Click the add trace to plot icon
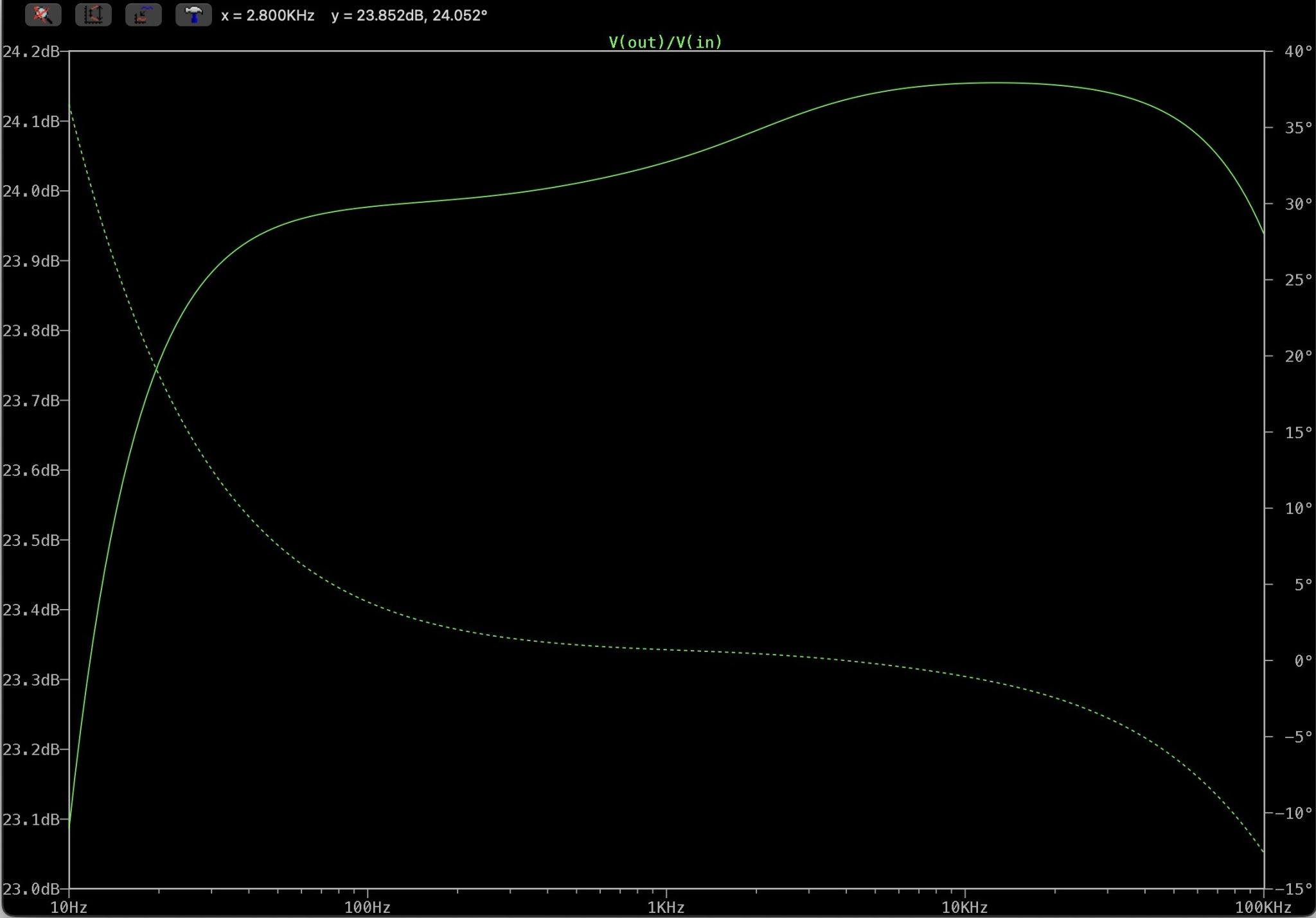The height and width of the screenshot is (918, 1316). click(x=143, y=15)
